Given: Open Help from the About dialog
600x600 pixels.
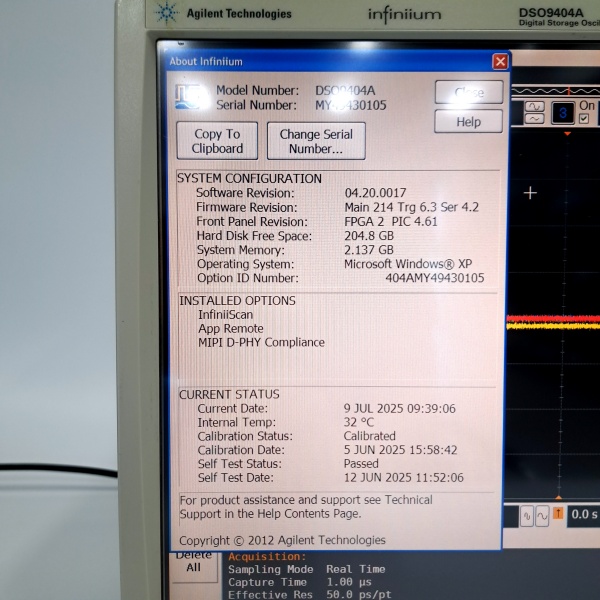Looking at the screenshot, I should (468, 122).
